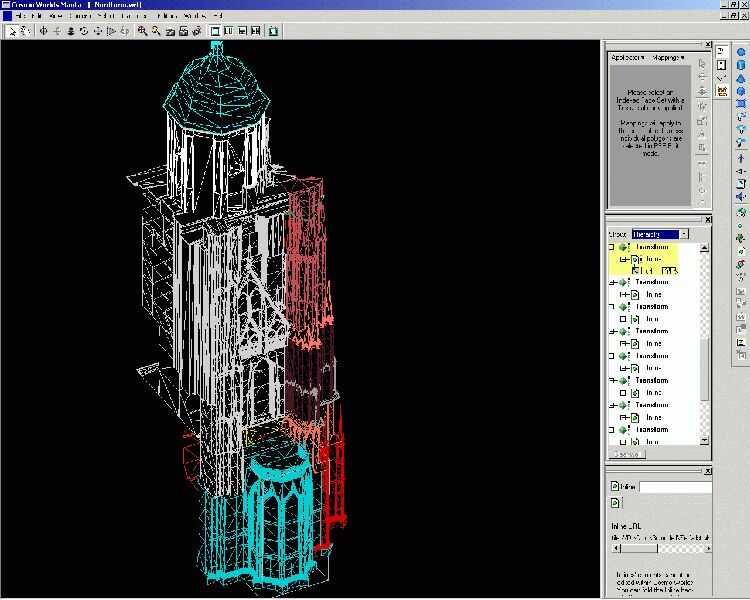Toggle the checkbox beside the first Transform node
The height and width of the screenshot is (600, 750).
pyautogui.click(x=611, y=246)
